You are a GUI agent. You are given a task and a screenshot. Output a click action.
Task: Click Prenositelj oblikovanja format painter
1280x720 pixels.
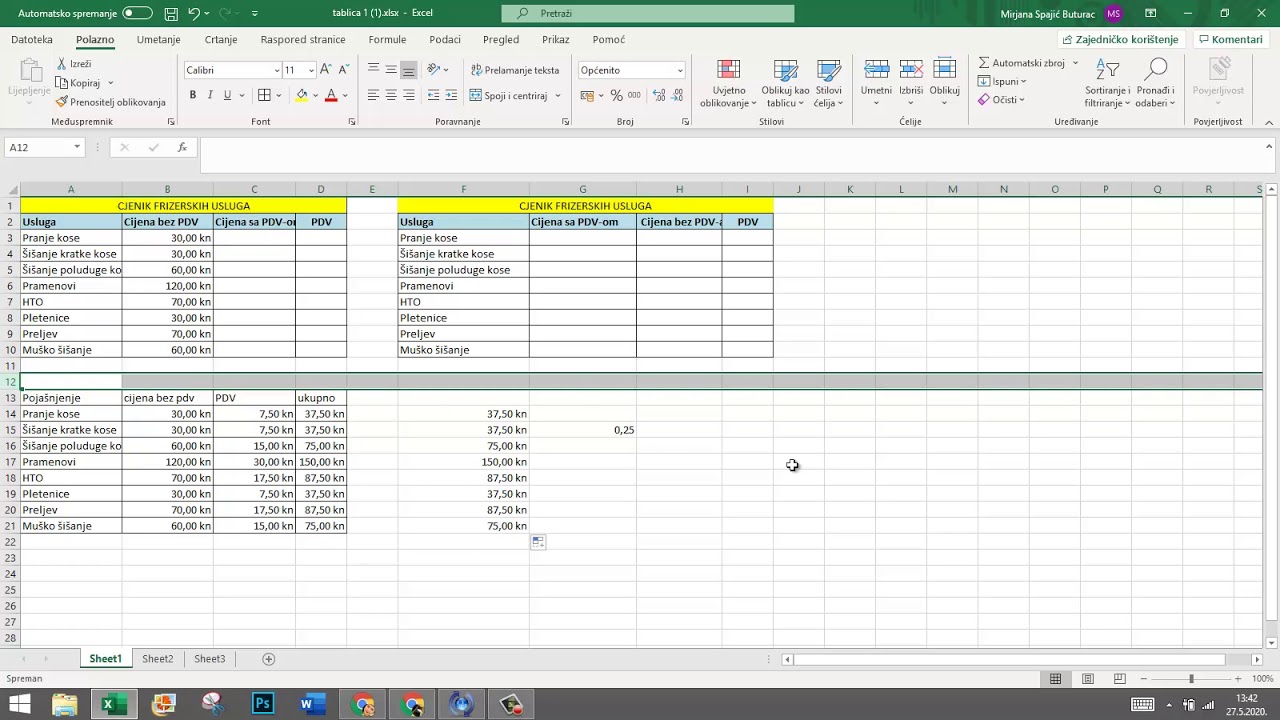[x=111, y=102]
